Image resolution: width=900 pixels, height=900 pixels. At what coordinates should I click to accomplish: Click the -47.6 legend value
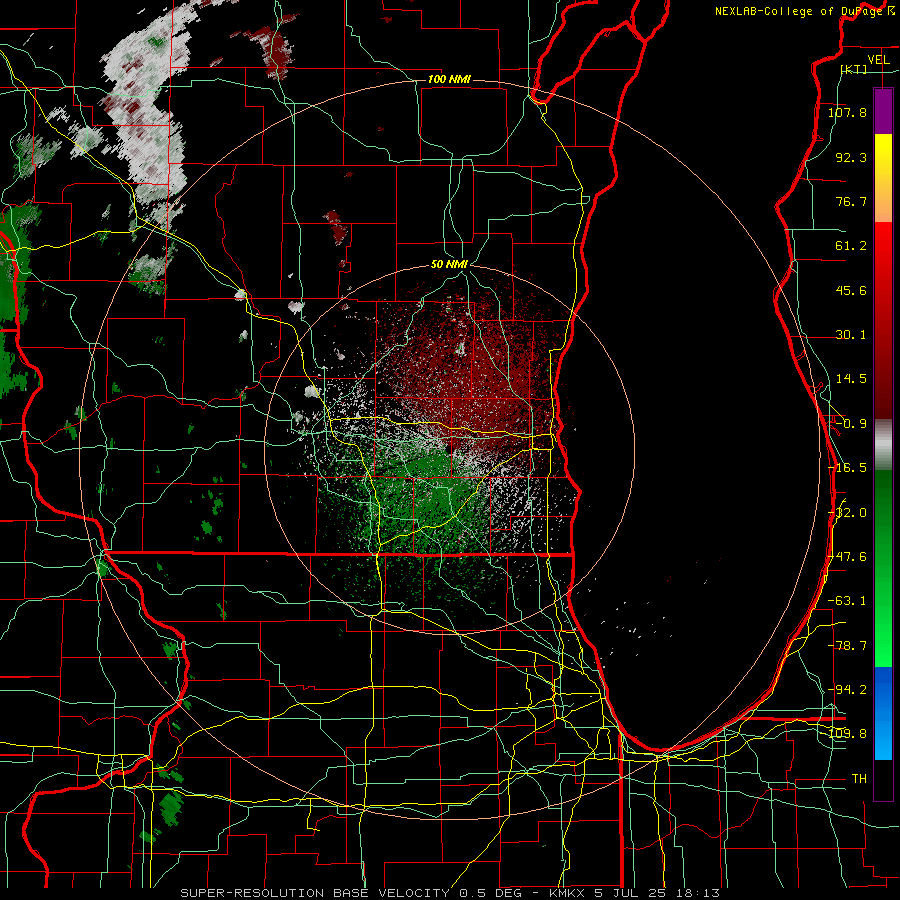coord(847,557)
